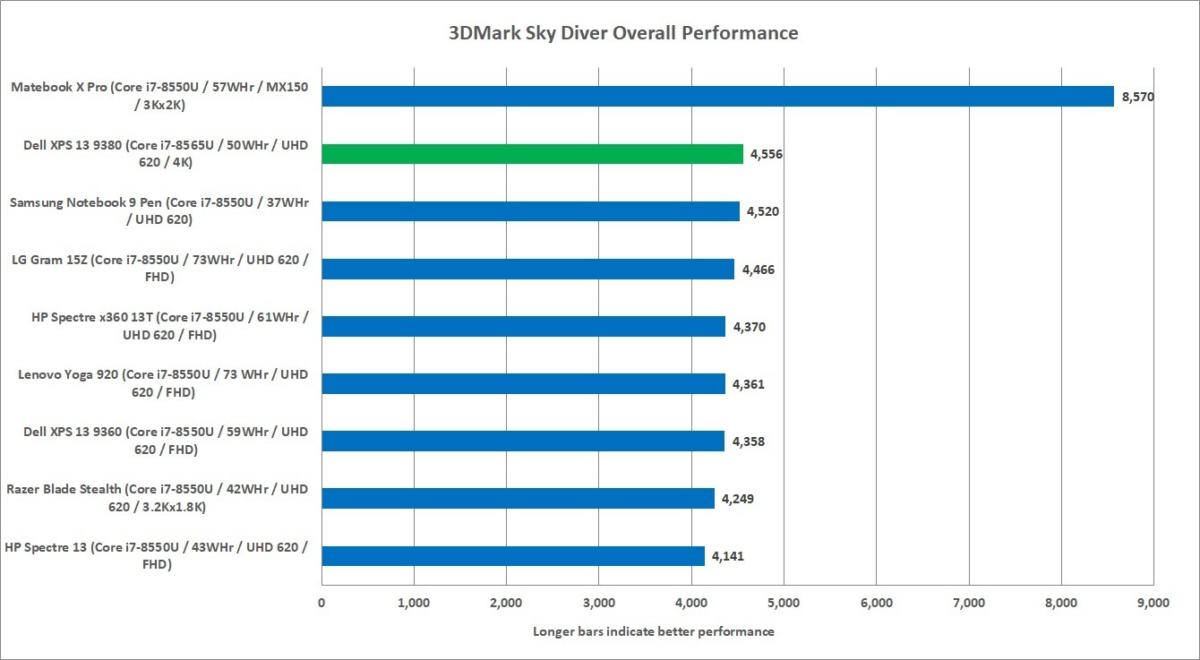Click the Dell XPS 13 9380 category label
The width and height of the screenshot is (1200, 660).
165,153
